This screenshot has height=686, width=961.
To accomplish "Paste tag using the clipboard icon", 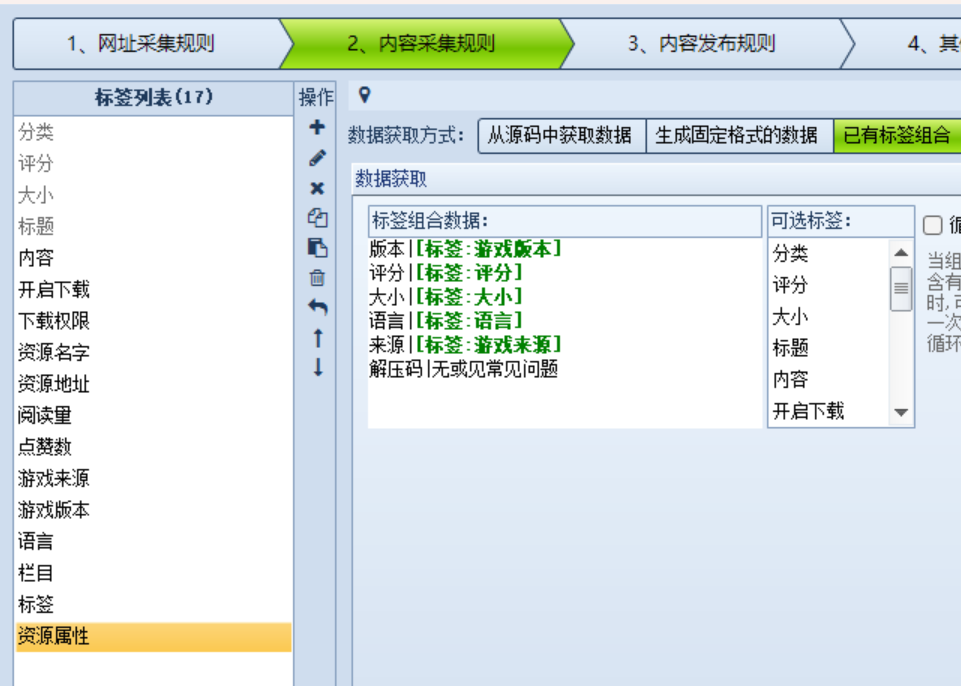I will point(317,248).
